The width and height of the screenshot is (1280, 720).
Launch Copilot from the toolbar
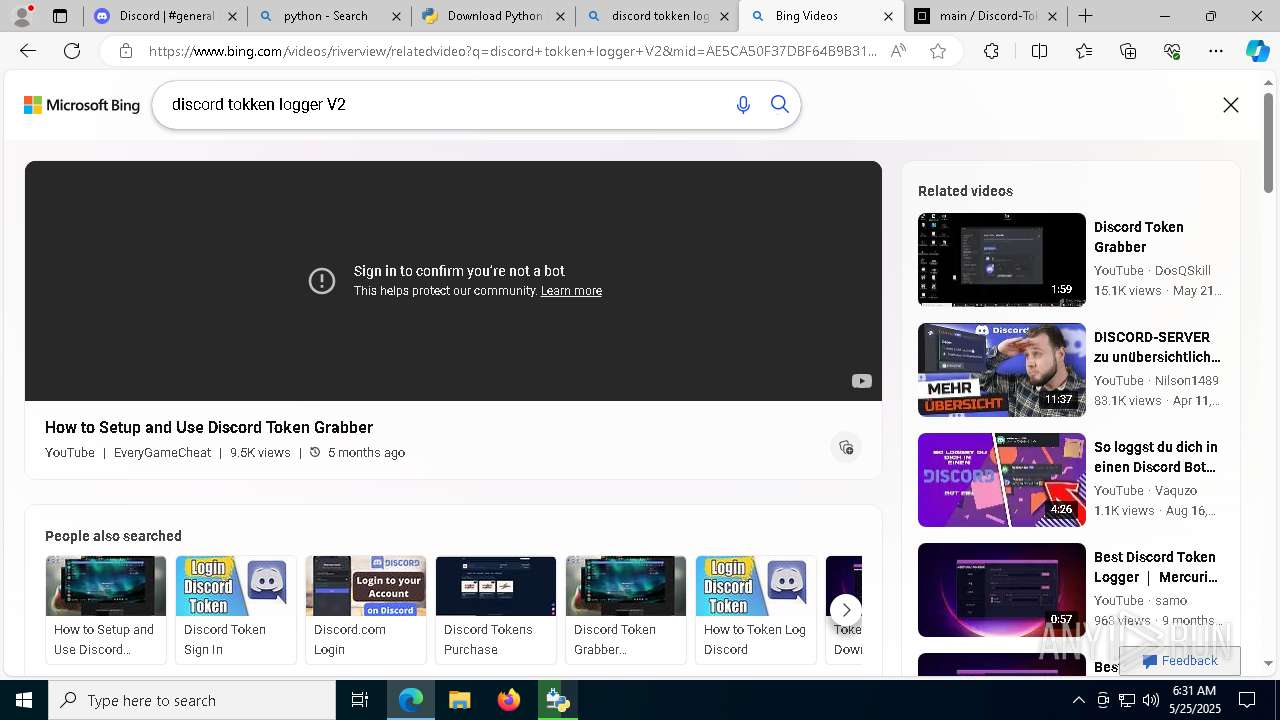coord(1257,51)
